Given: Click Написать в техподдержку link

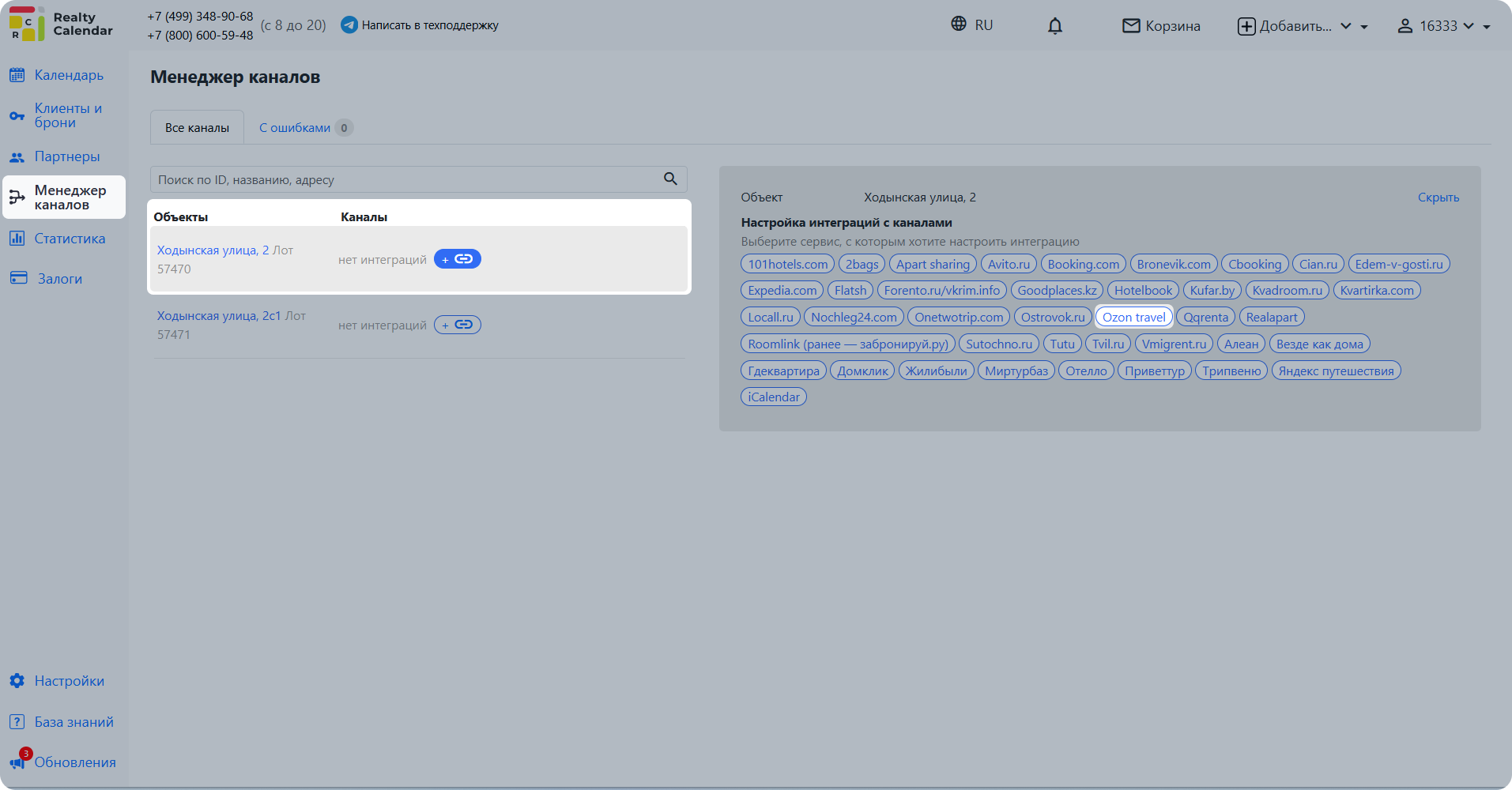Looking at the screenshot, I should coord(430,25).
